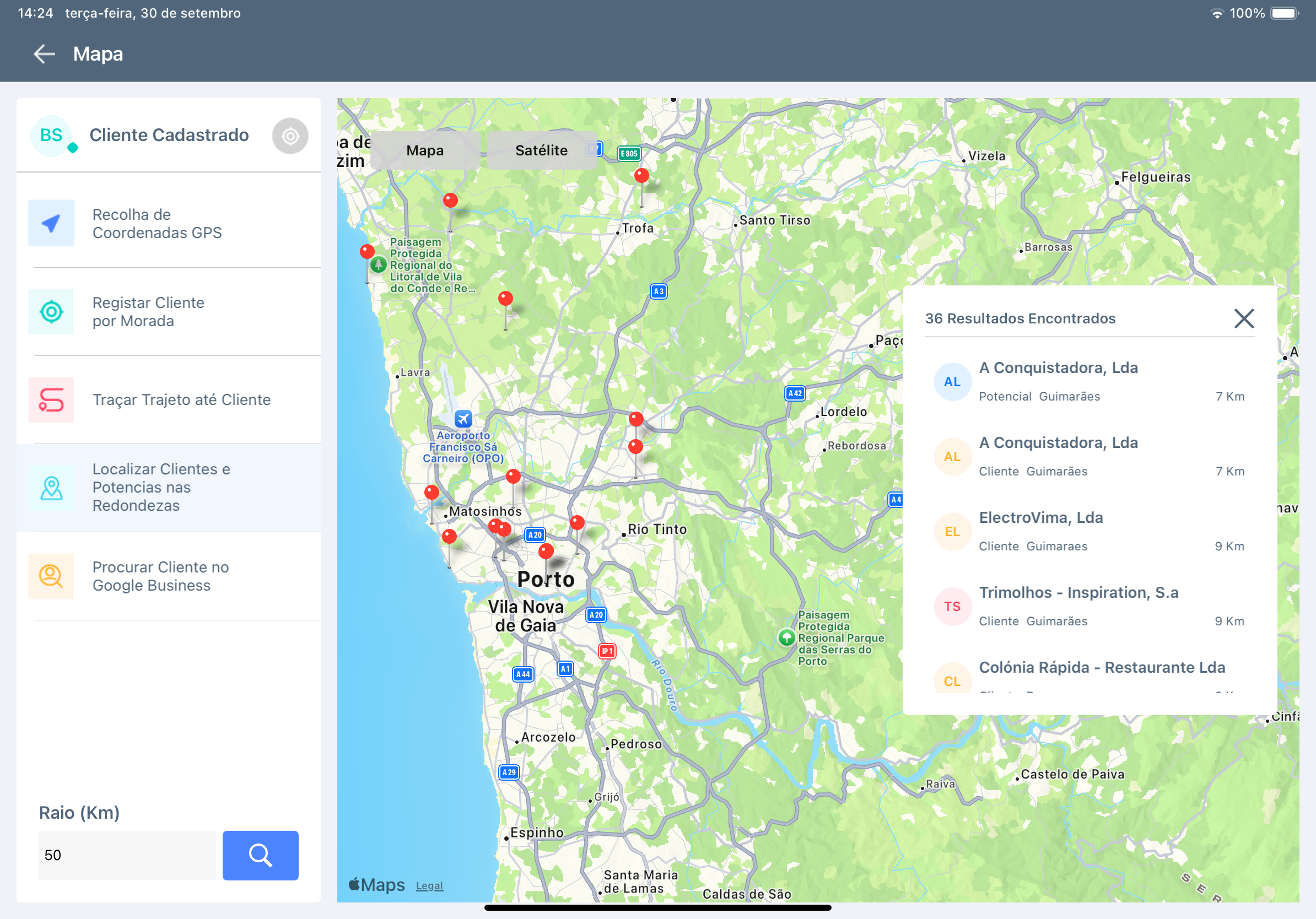Tap the red pin directly above the Porto label

click(x=546, y=551)
